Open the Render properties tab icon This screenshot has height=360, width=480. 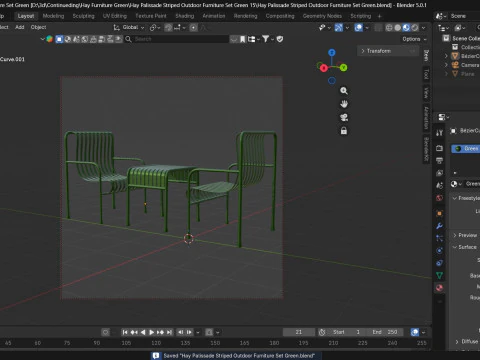439,148
